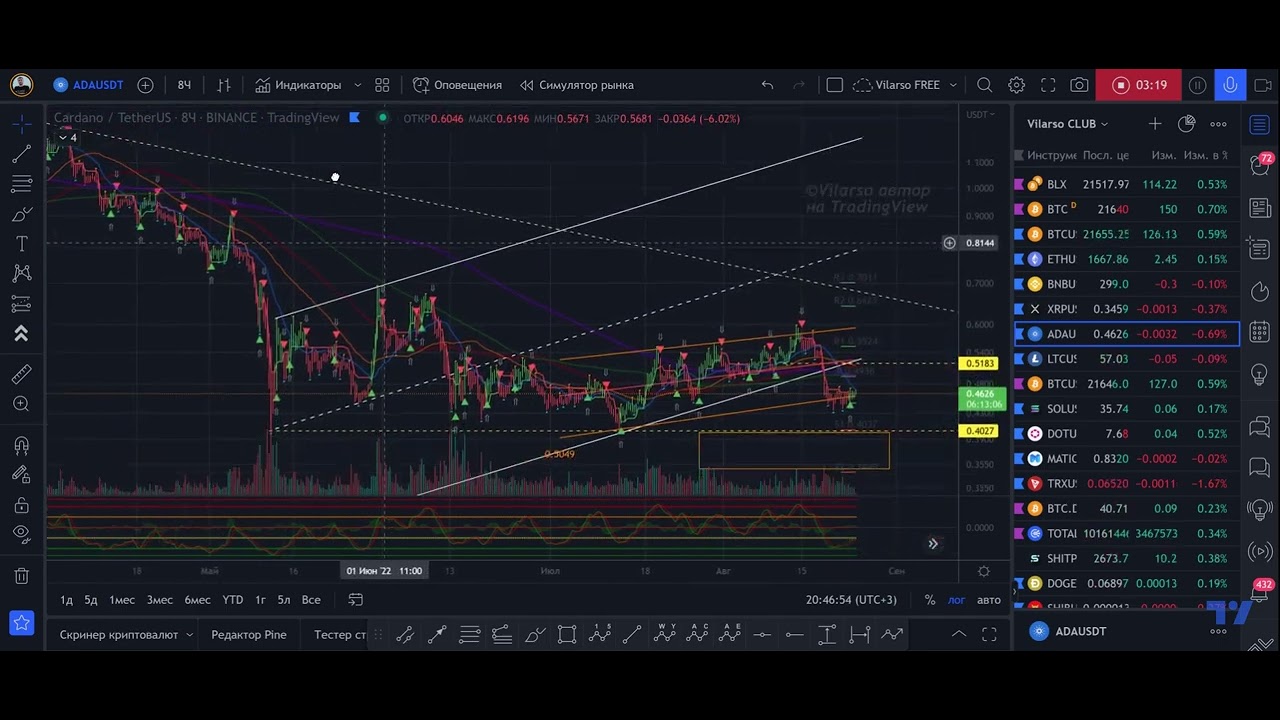This screenshot has width=1280, height=720.
Task: Click the Оповещения alerts button
Action: 457,85
